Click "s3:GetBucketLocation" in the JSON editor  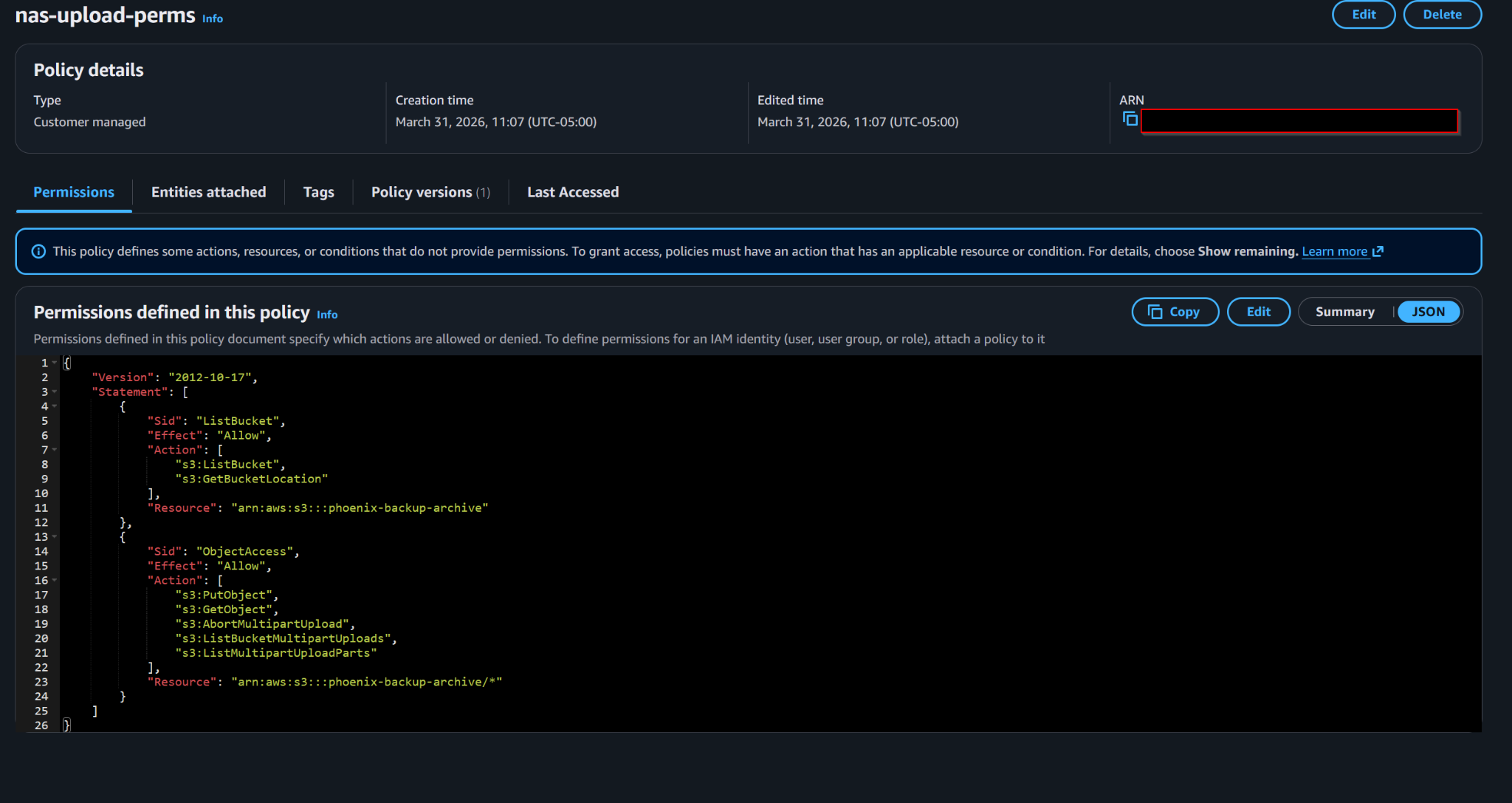[x=251, y=479]
